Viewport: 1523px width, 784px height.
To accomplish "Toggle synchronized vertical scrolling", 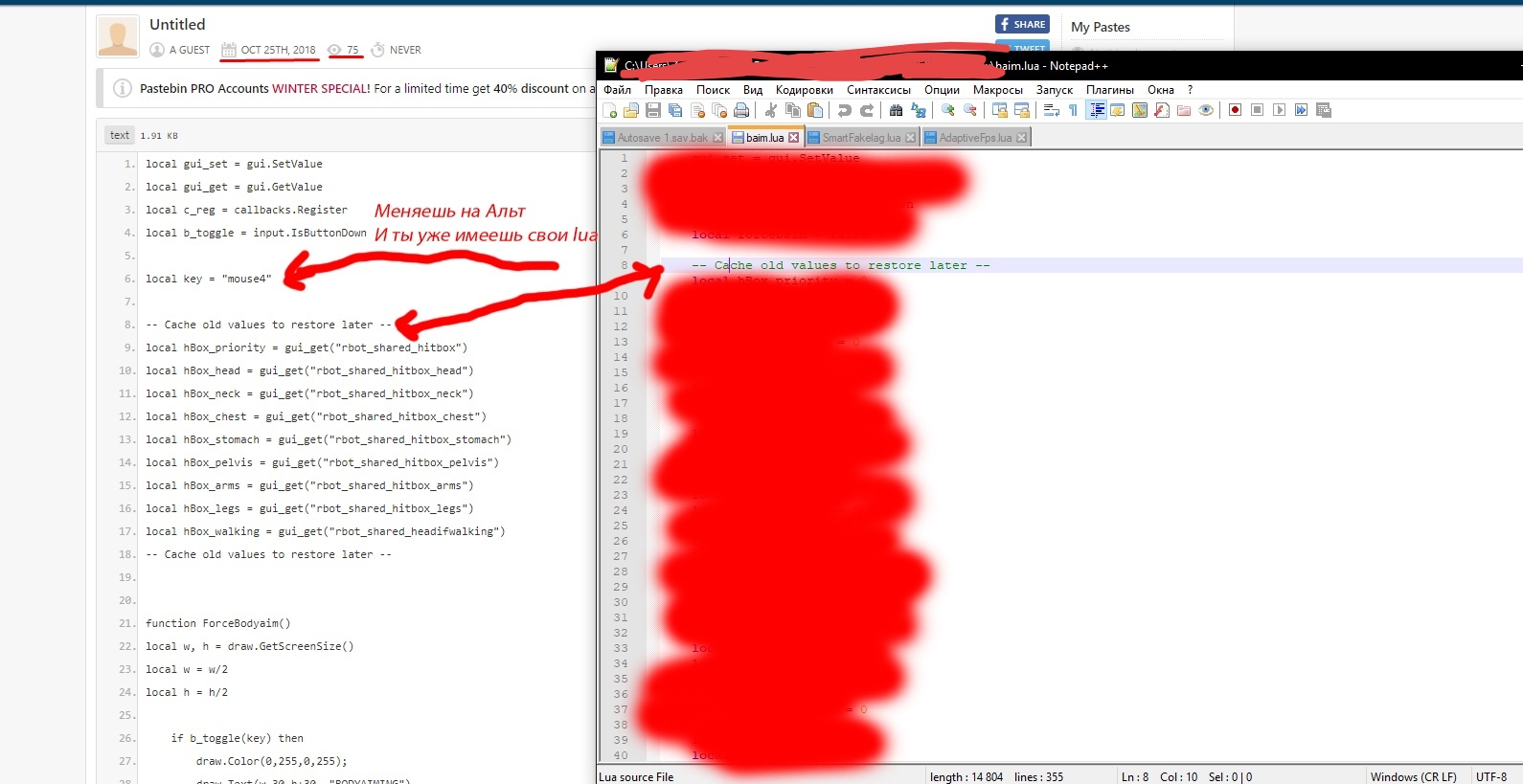I will 999,110.
